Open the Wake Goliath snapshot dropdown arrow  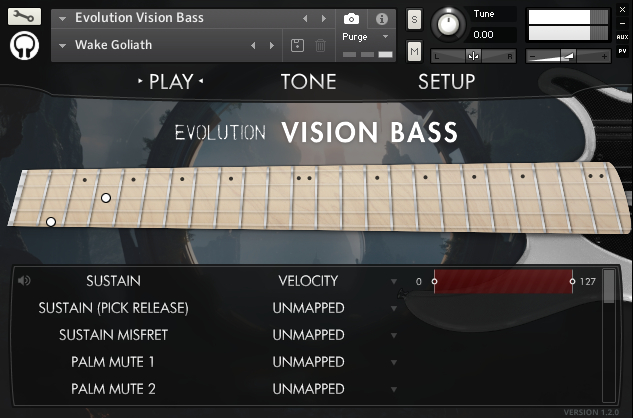62,46
